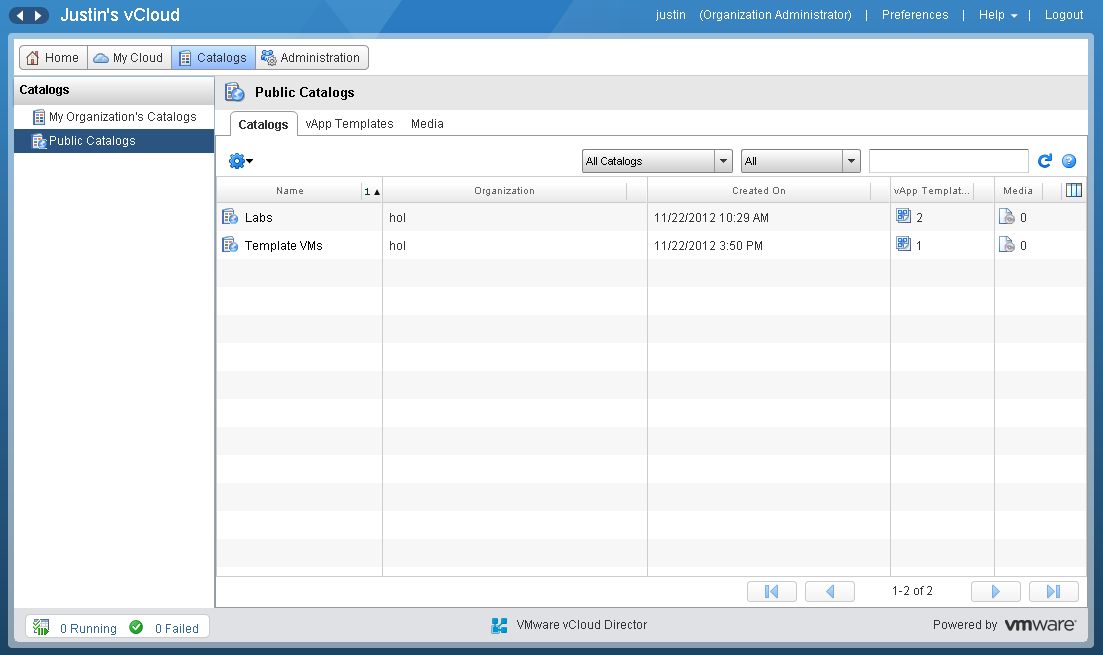Open Preferences

click(x=914, y=15)
